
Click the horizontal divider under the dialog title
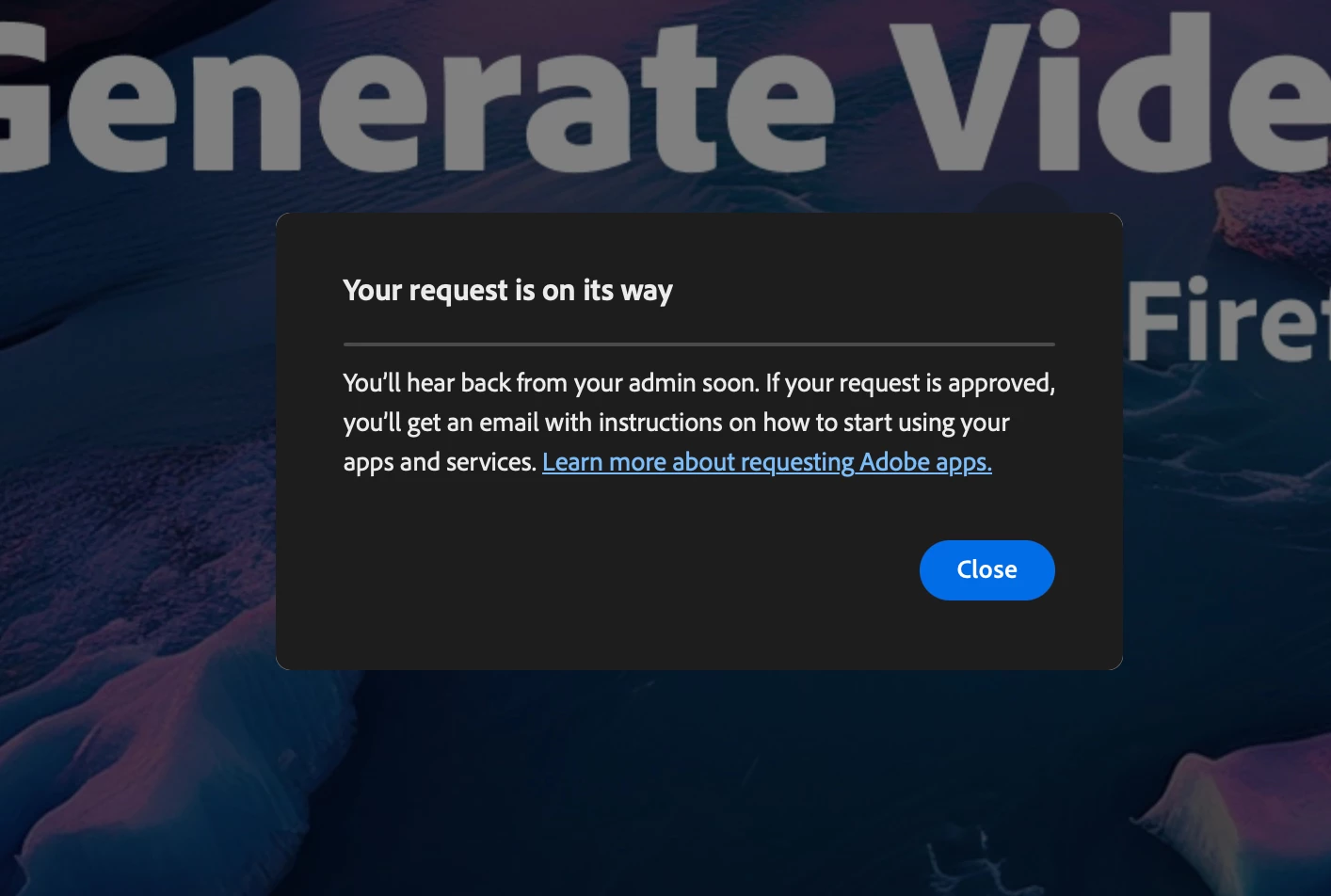pos(699,344)
